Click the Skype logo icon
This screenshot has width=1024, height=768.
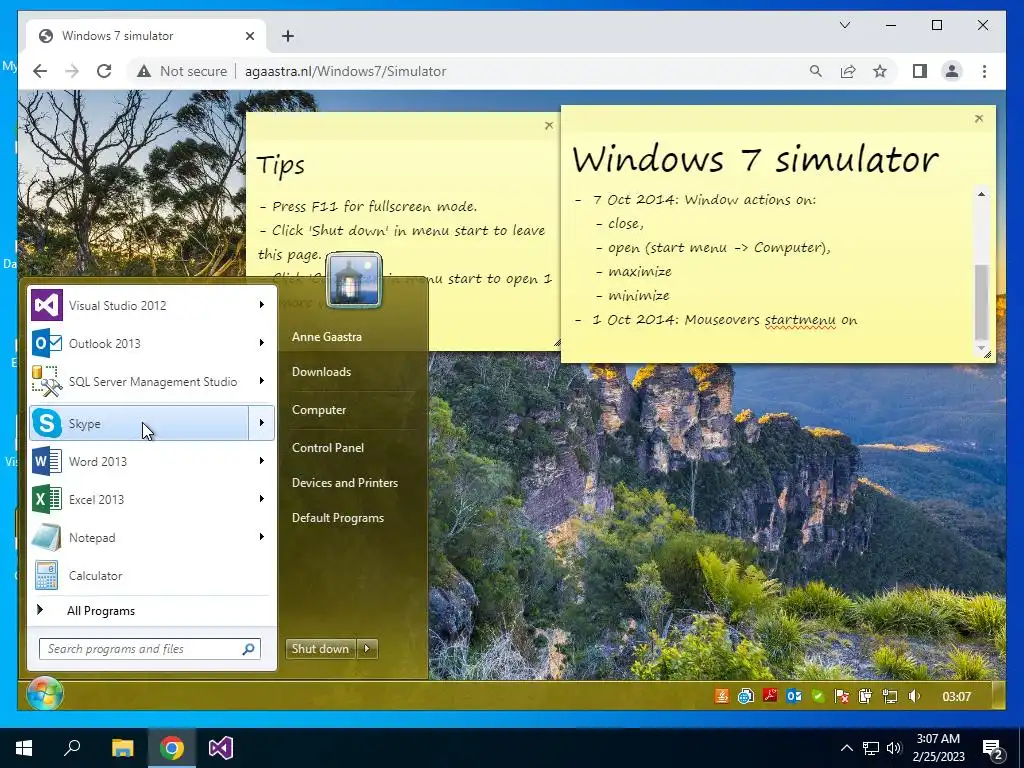click(x=47, y=423)
